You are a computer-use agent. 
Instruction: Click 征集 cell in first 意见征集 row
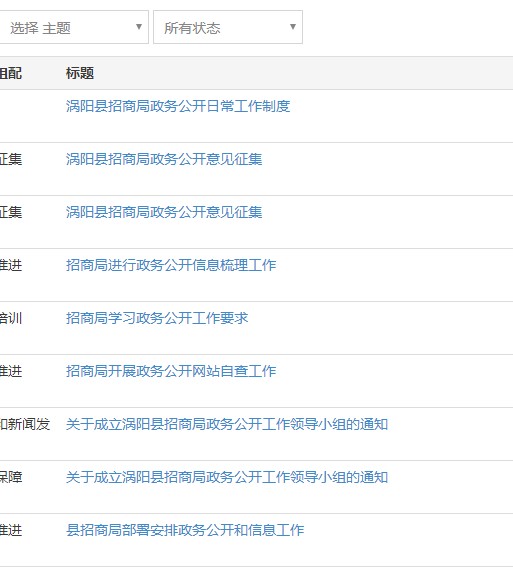tap(11, 159)
